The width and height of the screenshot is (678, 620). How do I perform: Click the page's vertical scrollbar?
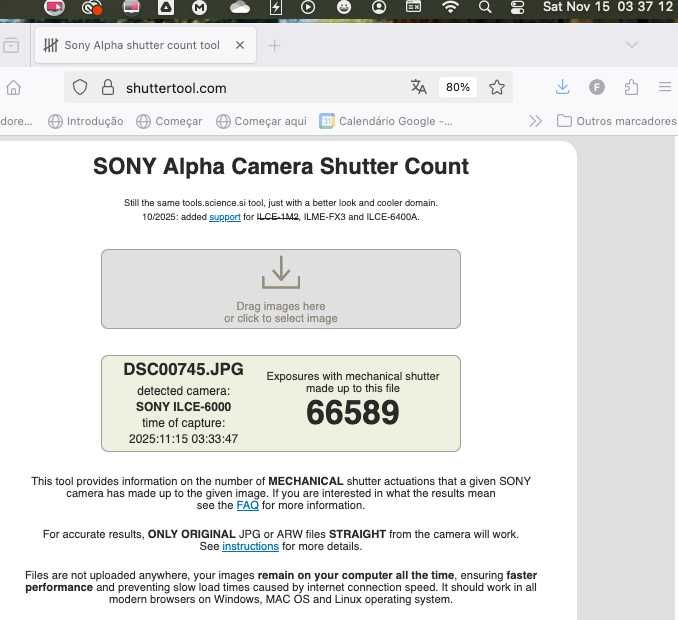pos(675,376)
